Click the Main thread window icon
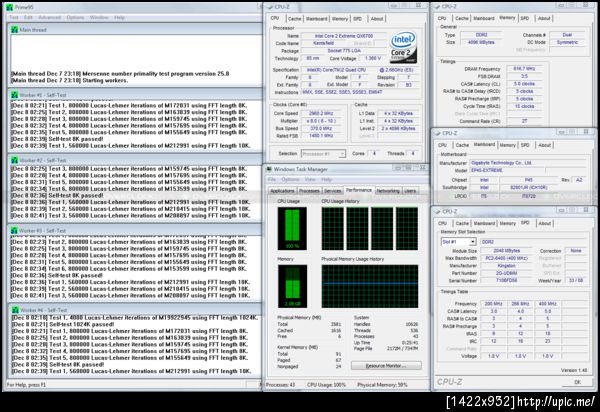This screenshot has height=412, width=600. [15, 29]
